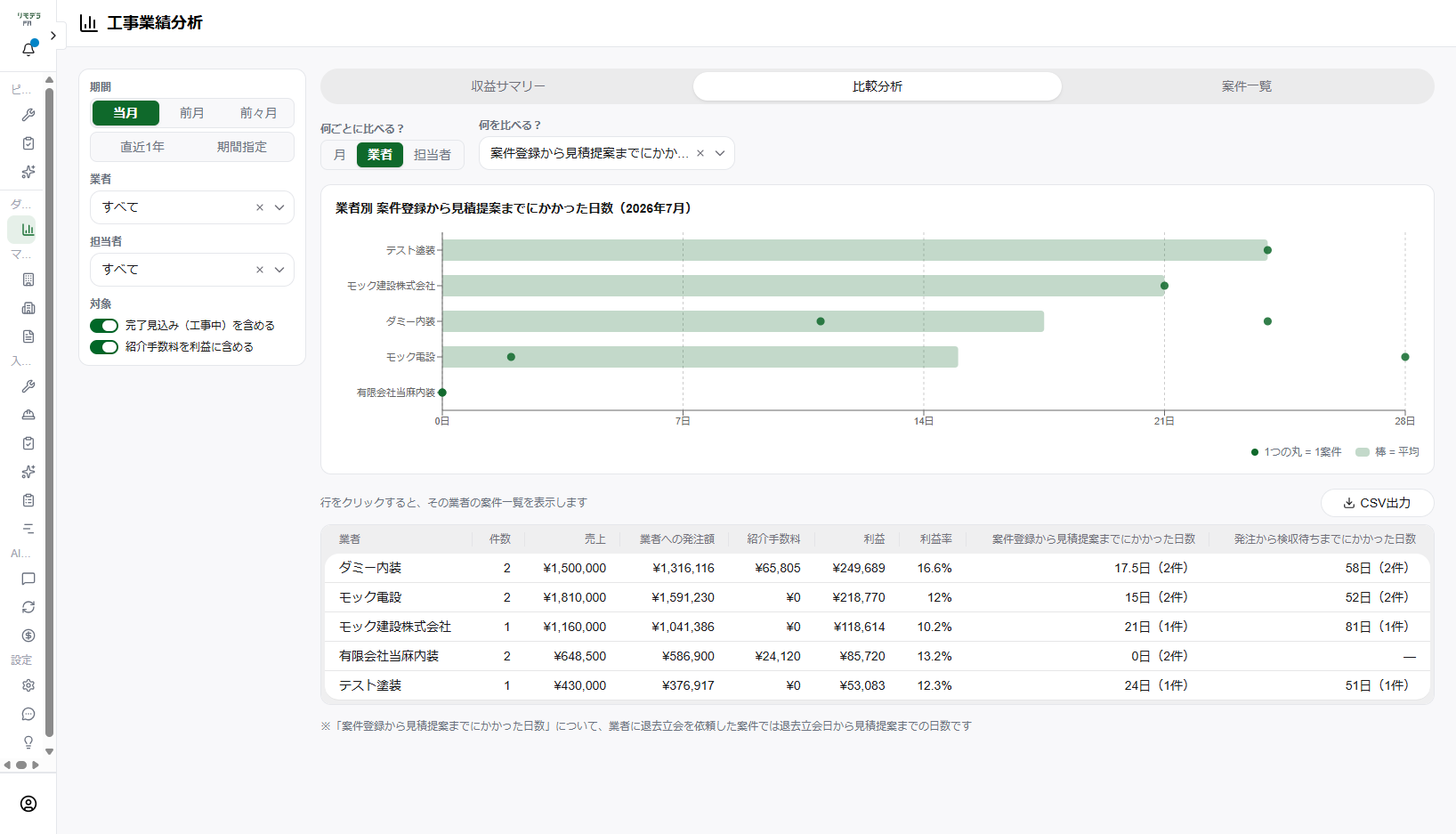Open the user account profile icon

28,804
